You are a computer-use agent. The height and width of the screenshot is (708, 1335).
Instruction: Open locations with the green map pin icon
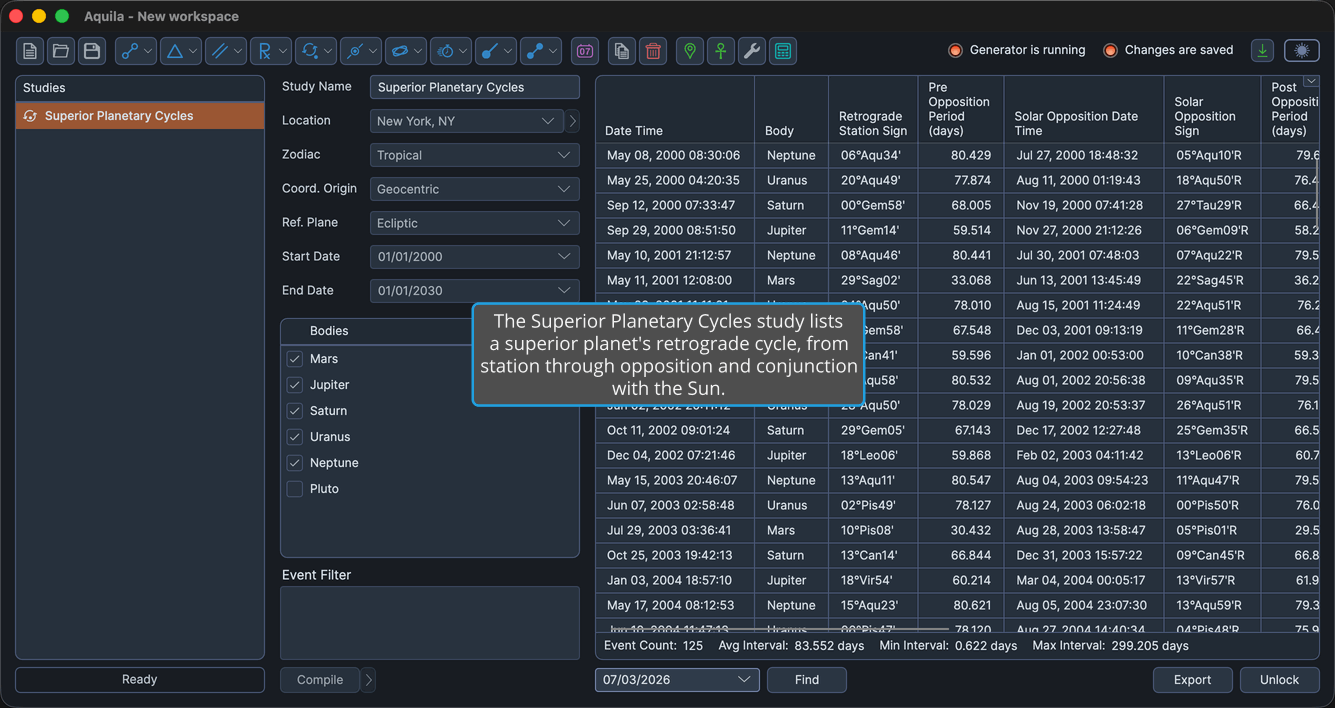tap(690, 51)
